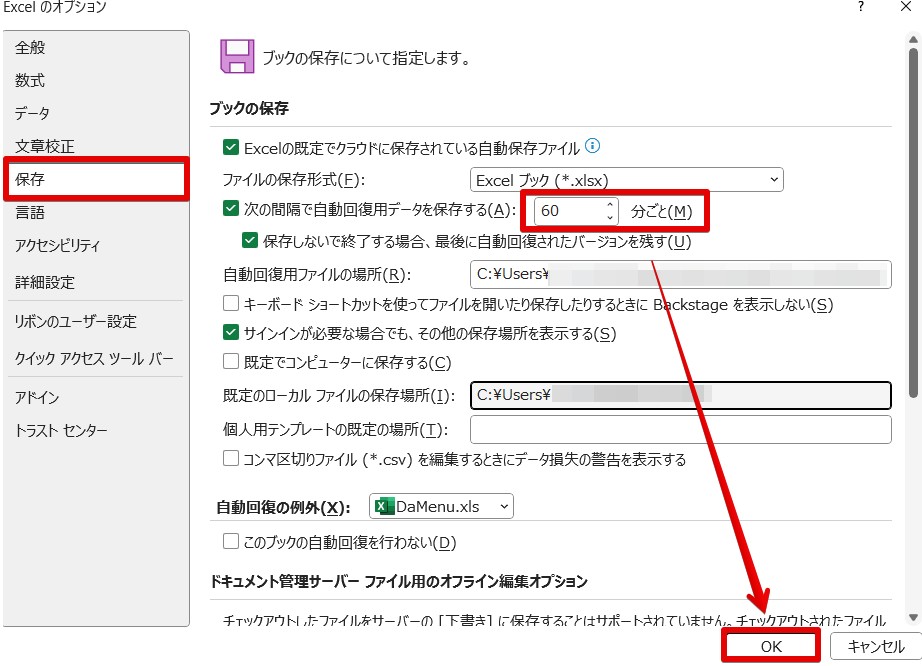Click the ファイルの保存形式(F) label

293,179
